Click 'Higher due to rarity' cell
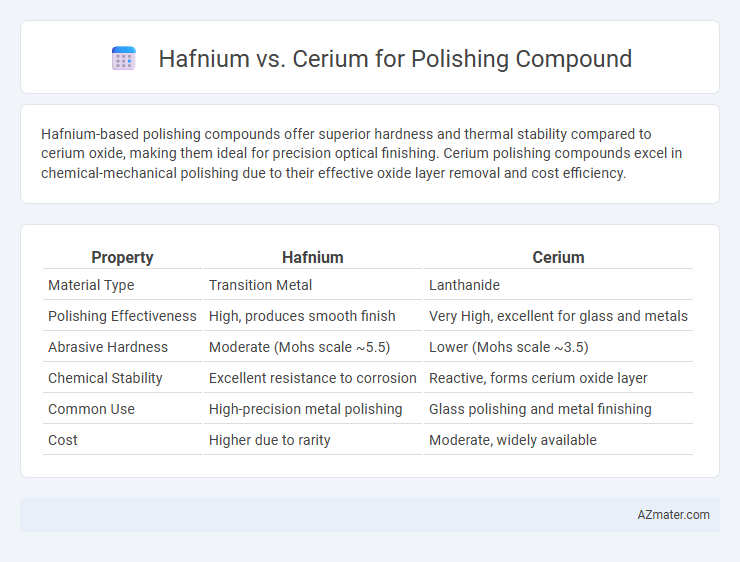The width and height of the screenshot is (740, 562). (269, 440)
